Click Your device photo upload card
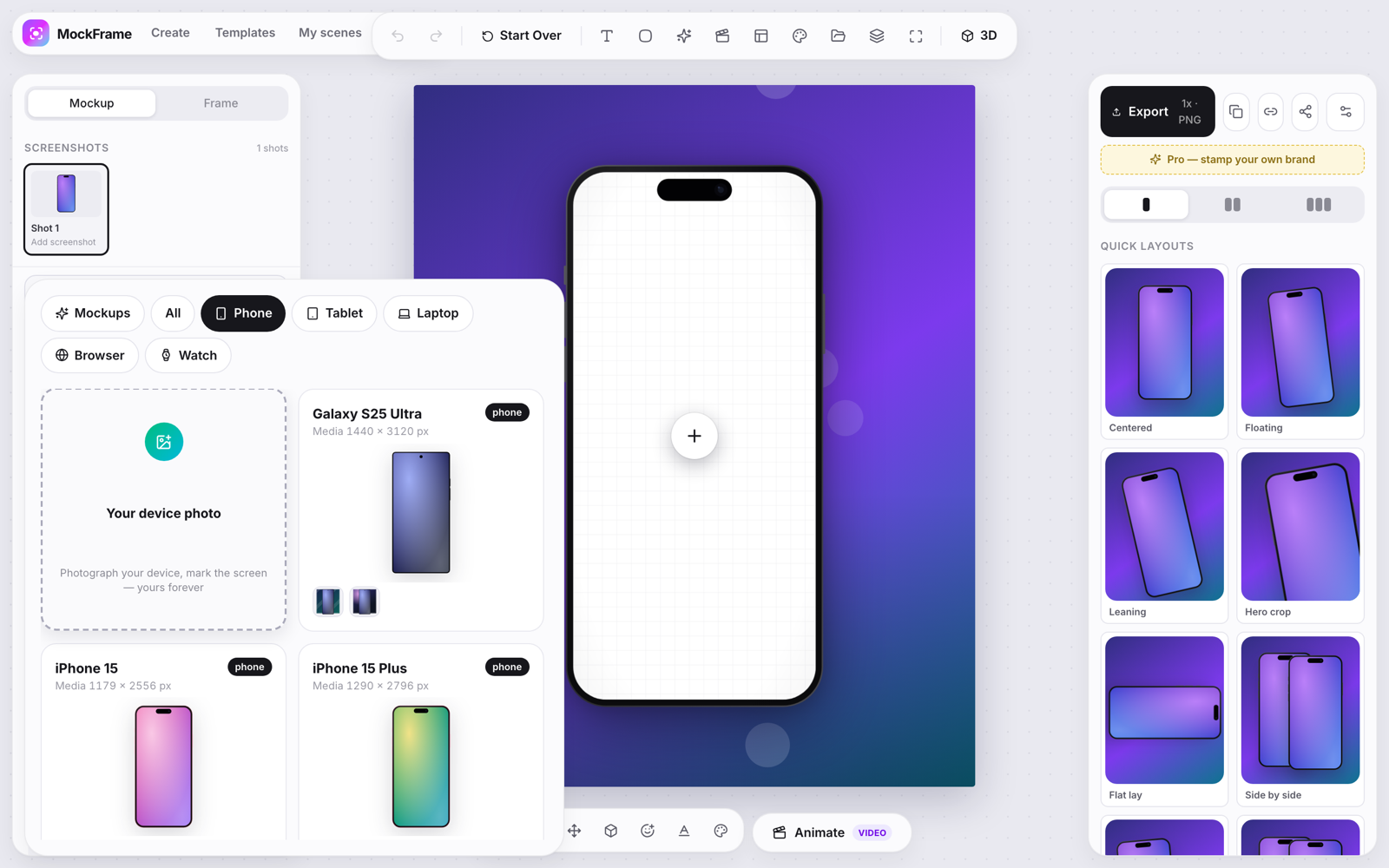The width and height of the screenshot is (1389, 868). (x=164, y=510)
